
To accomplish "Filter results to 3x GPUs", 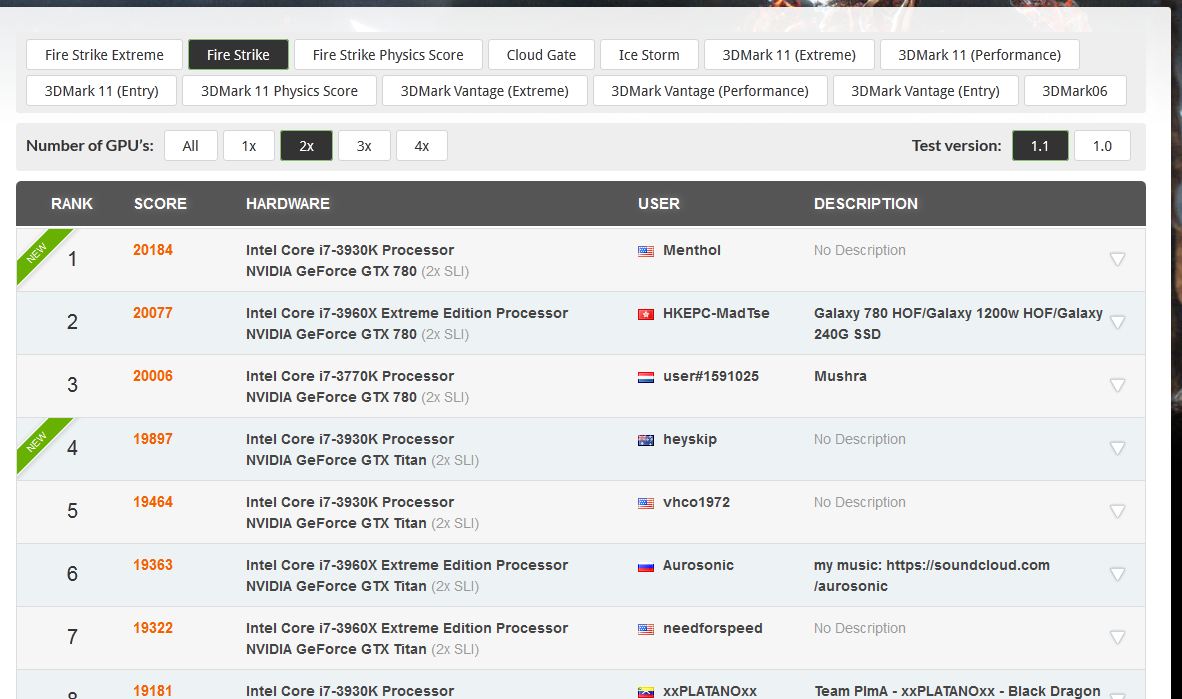I will [364, 146].
